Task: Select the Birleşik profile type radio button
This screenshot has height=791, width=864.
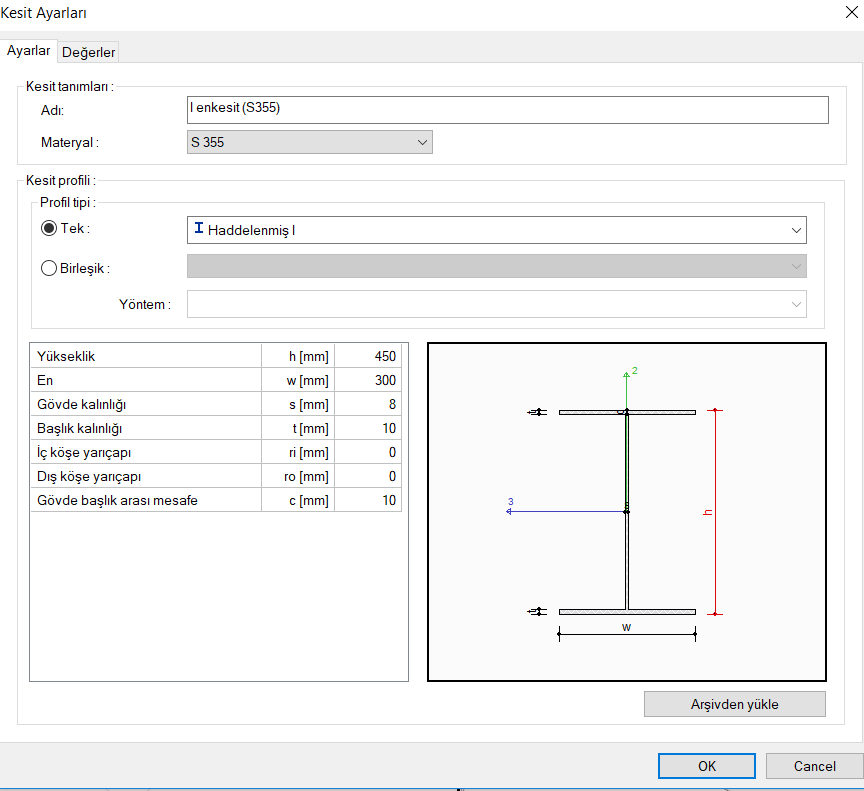Action: click(x=49, y=267)
